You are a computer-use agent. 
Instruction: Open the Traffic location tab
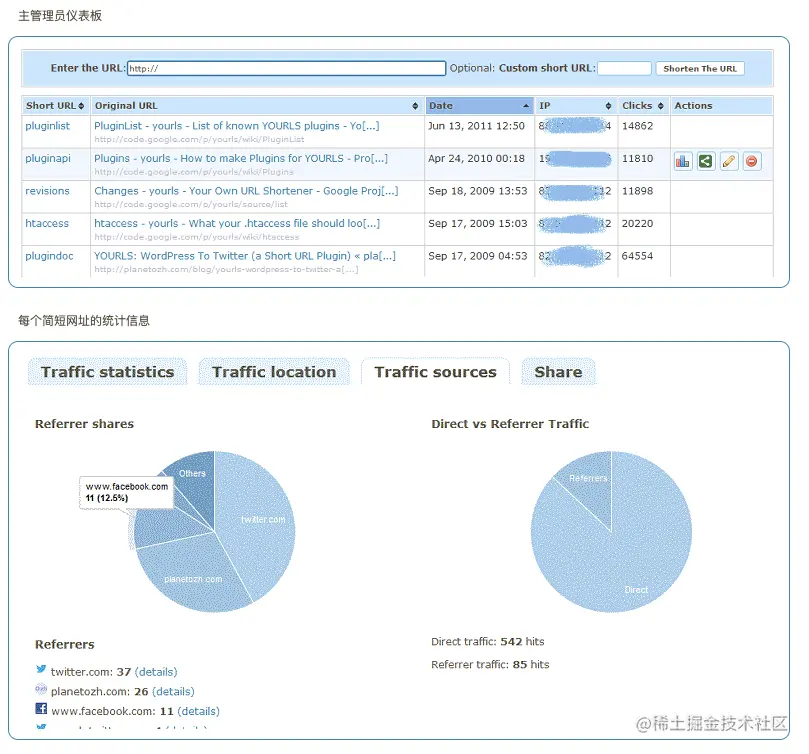click(274, 372)
